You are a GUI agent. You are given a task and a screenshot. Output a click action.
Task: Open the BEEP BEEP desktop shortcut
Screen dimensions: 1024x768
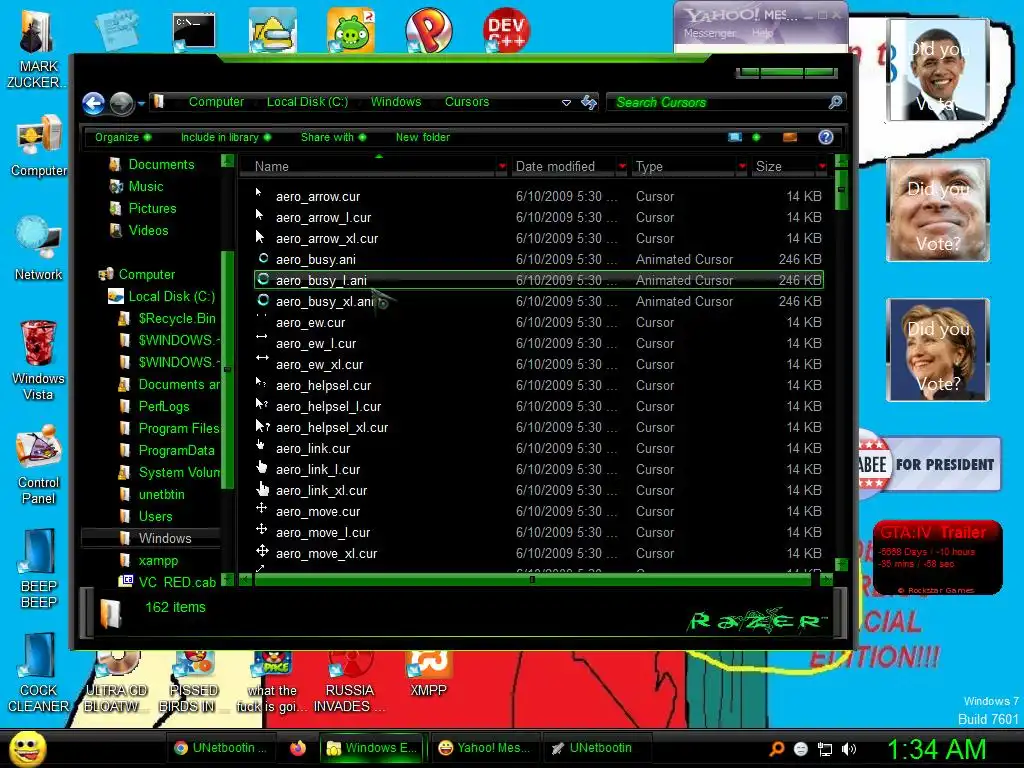tap(39, 568)
